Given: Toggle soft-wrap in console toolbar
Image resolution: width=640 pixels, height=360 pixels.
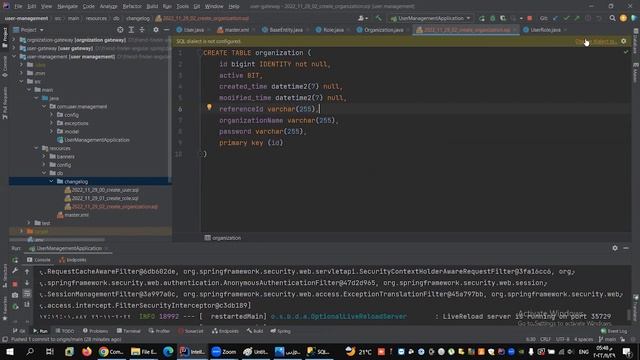Looking at the screenshot, I should click(27, 293).
